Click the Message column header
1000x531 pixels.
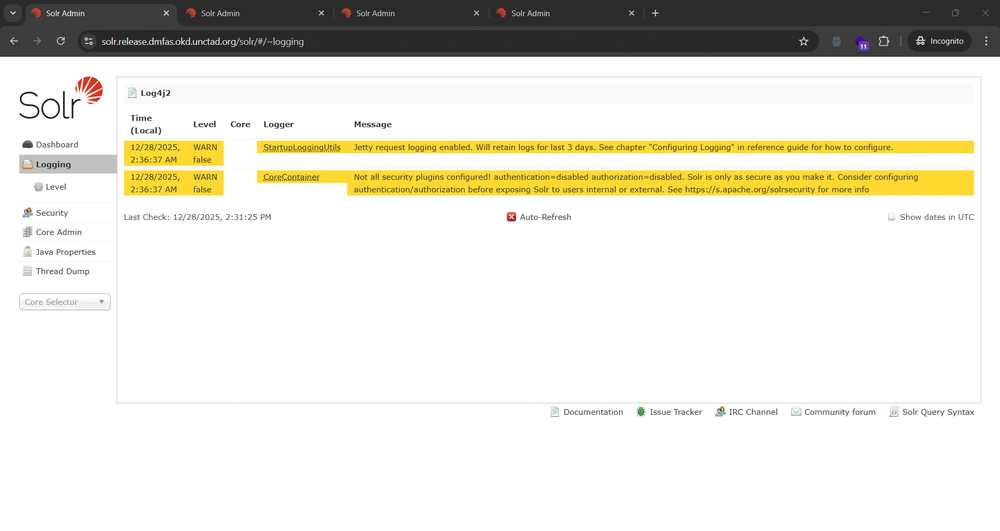click(x=372, y=124)
